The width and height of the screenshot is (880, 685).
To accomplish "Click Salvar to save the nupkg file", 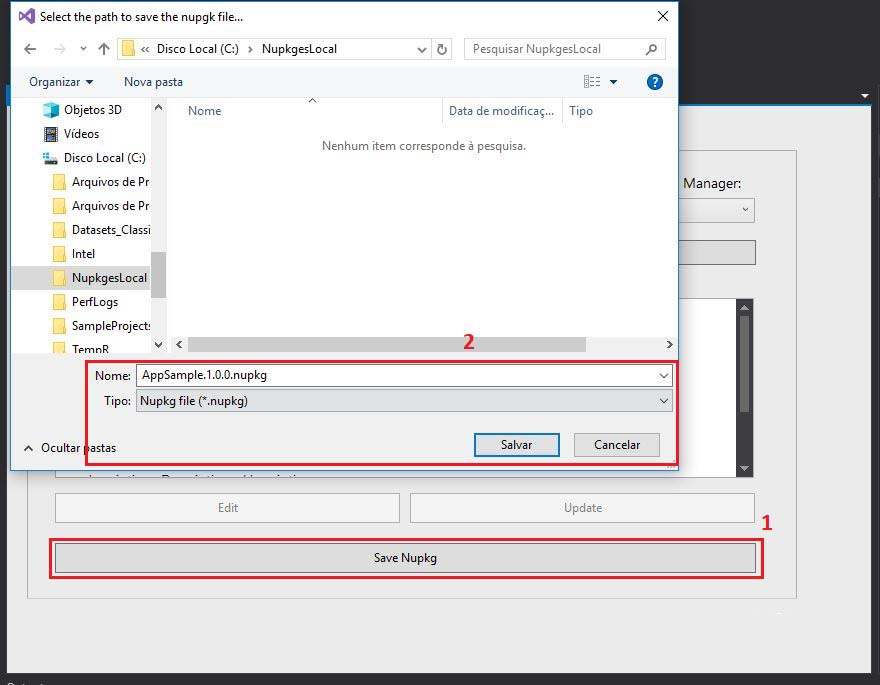I will (517, 444).
